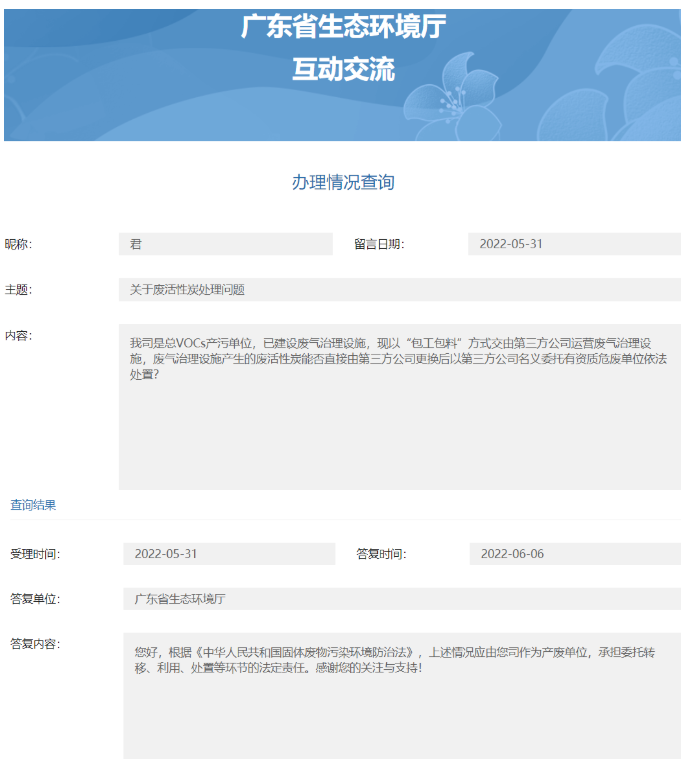Open the 查询结果 link

coord(34,505)
